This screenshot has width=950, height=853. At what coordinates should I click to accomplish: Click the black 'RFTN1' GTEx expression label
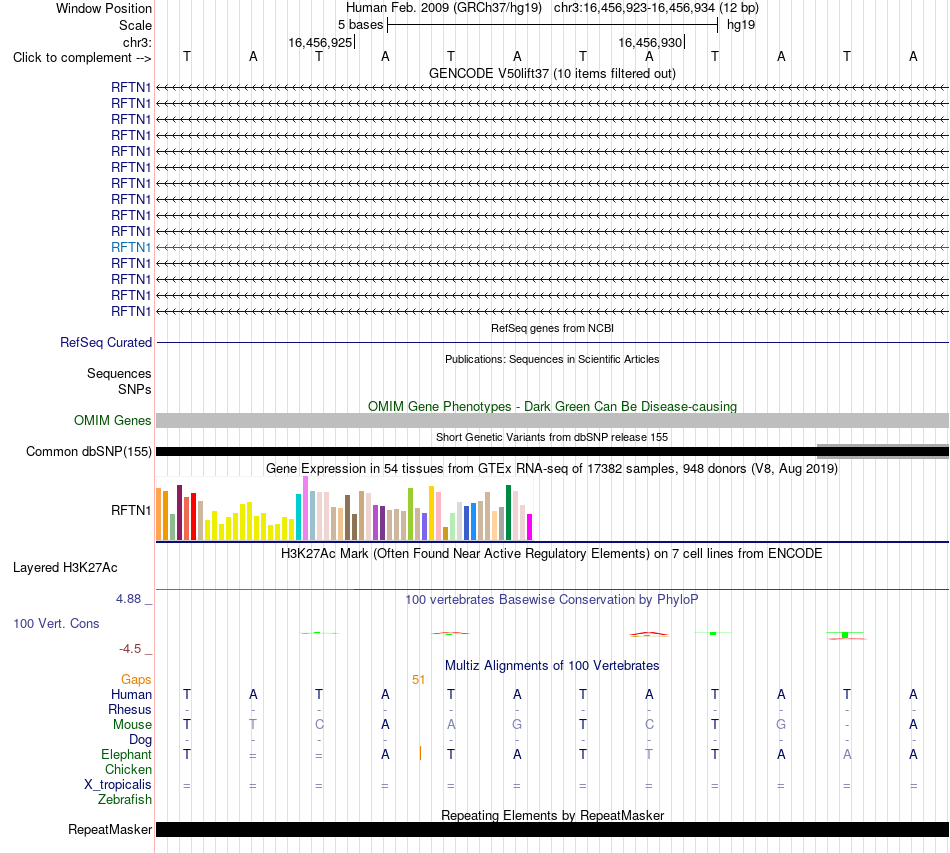(131, 511)
